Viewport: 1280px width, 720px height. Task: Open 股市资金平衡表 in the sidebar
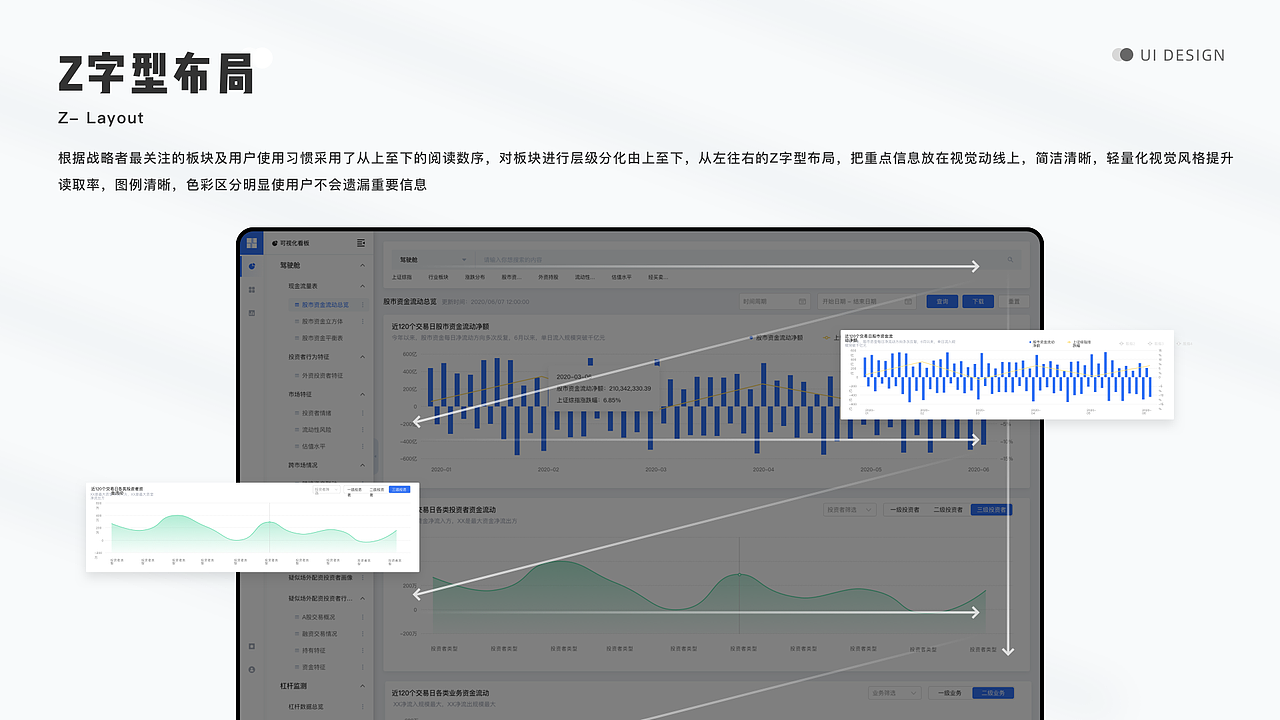(322, 338)
